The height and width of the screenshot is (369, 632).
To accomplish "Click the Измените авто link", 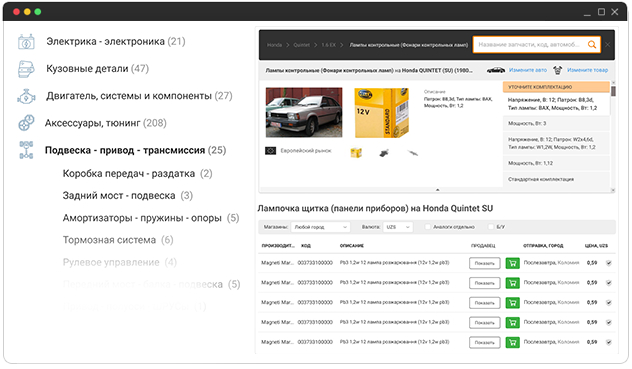I will pos(528,70).
